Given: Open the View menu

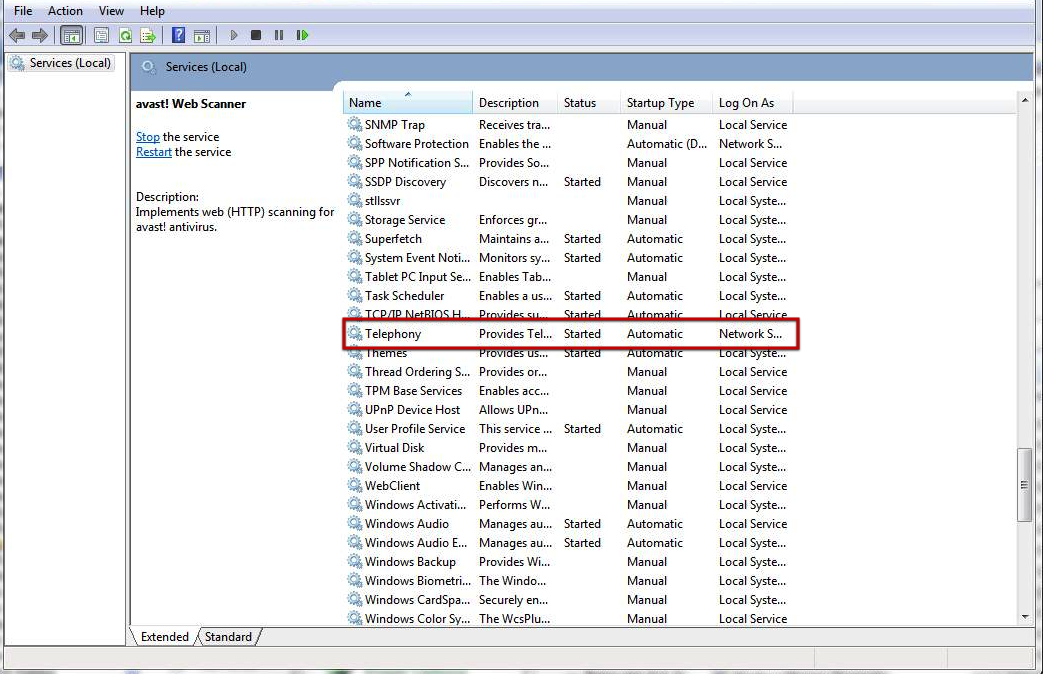Looking at the screenshot, I should pos(111,11).
